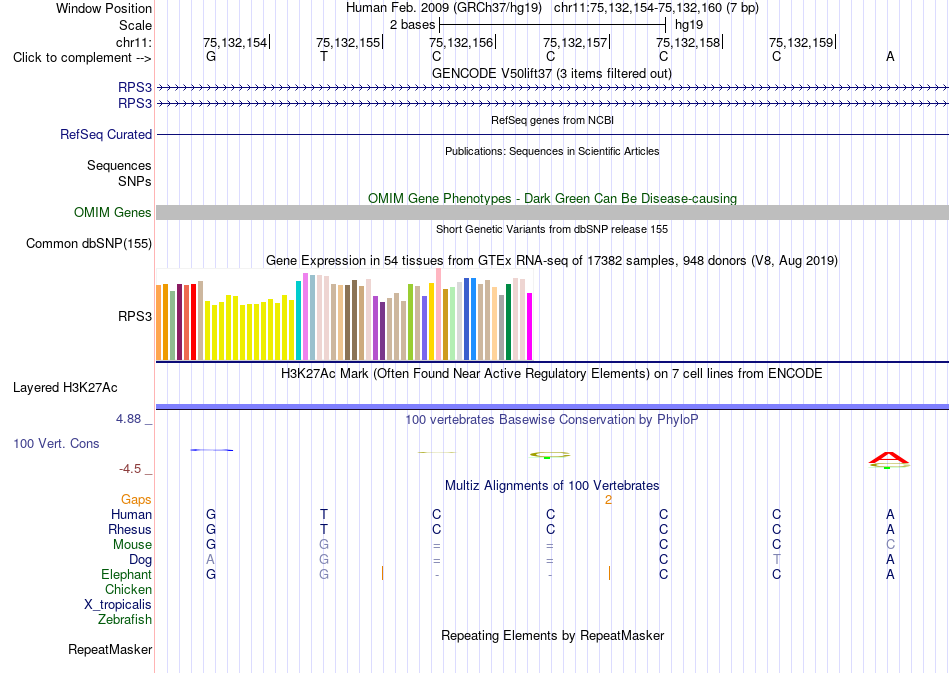Click the 100 Vert. Cons label
Image resolution: width=950 pixels, height=673 pixels.
56,443
